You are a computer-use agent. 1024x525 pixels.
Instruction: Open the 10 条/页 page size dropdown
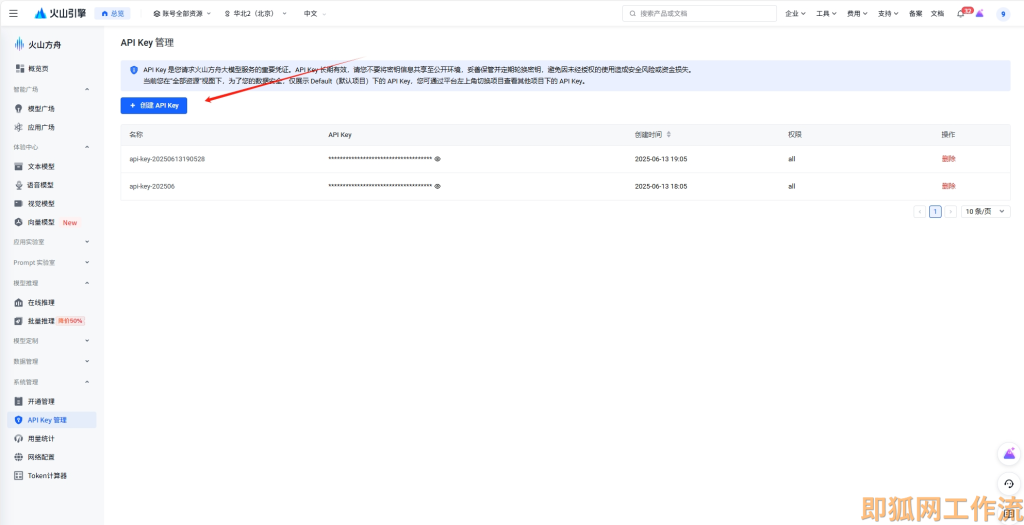[x=985, y=212]
